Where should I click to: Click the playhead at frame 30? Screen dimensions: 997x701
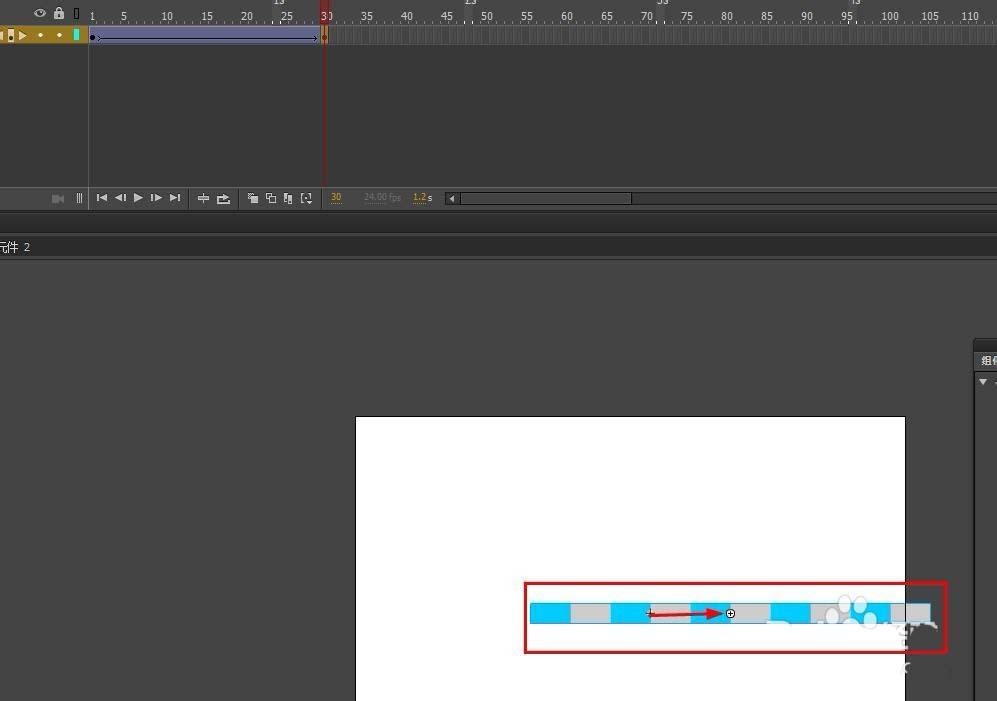(325, 14)
